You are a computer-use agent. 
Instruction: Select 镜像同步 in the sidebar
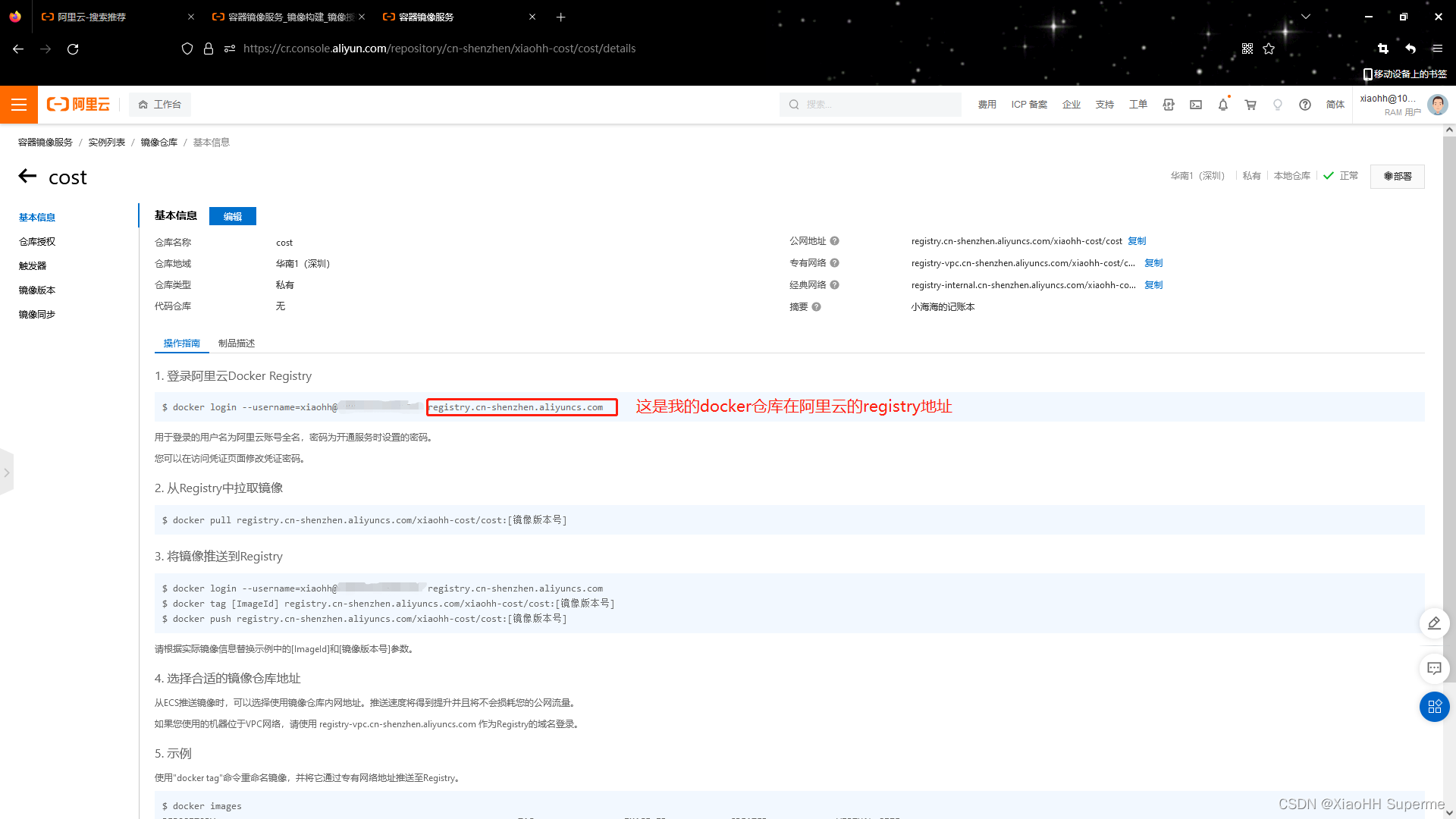pos(37,315)
